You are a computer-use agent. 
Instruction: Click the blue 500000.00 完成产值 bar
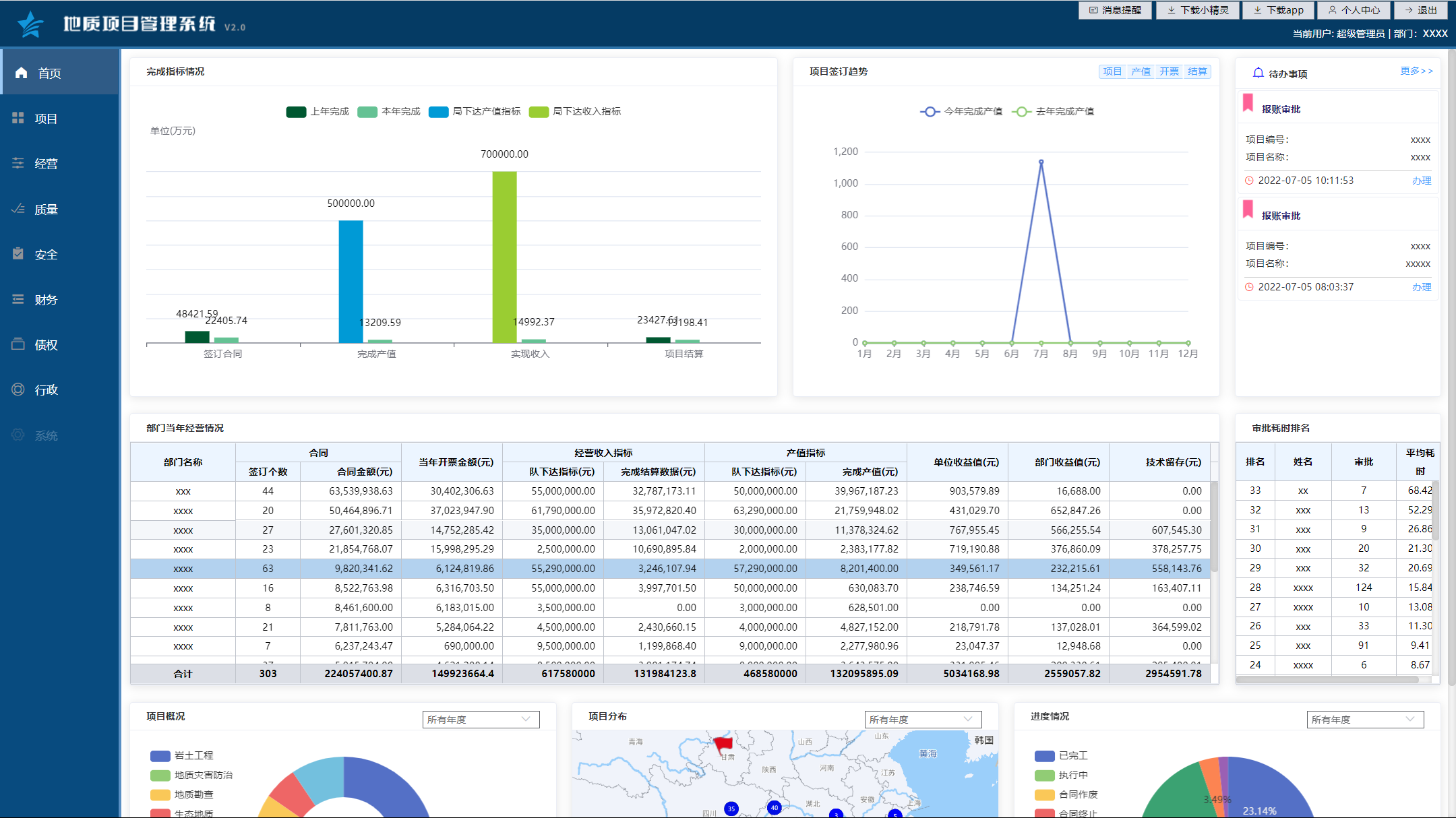[351, 282]
